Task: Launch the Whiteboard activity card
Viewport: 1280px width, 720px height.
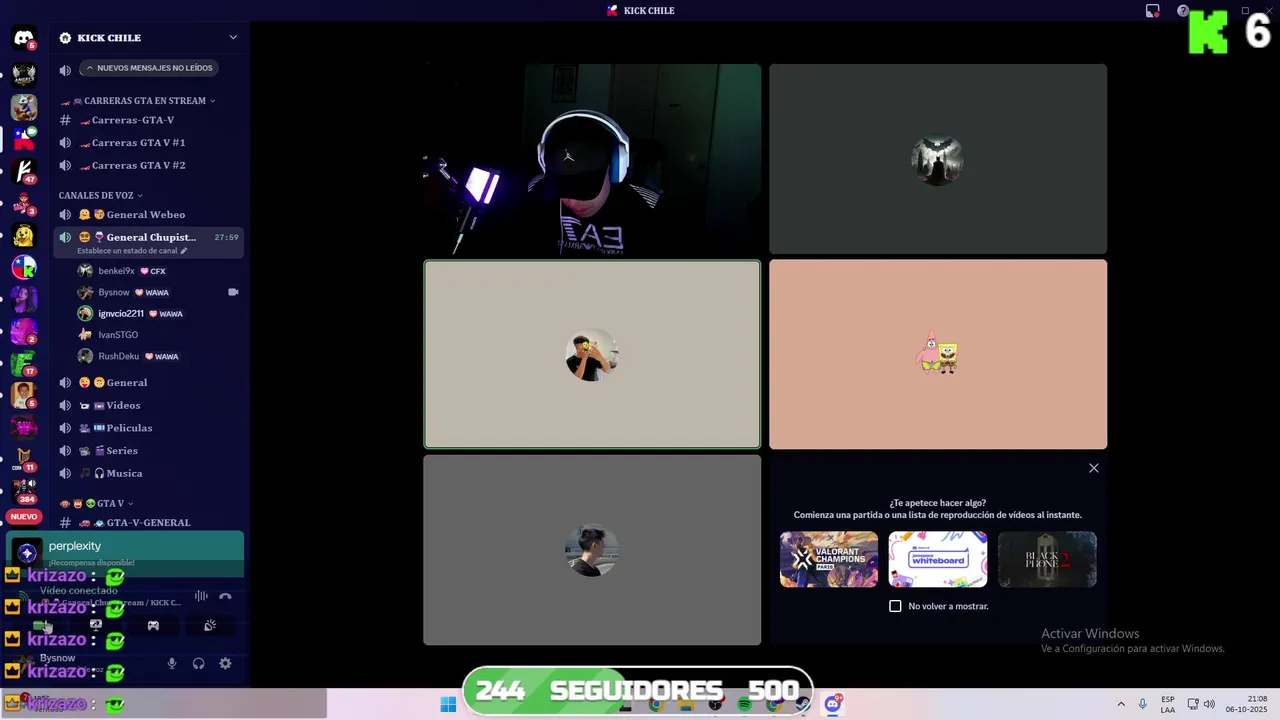Action: 938,558
